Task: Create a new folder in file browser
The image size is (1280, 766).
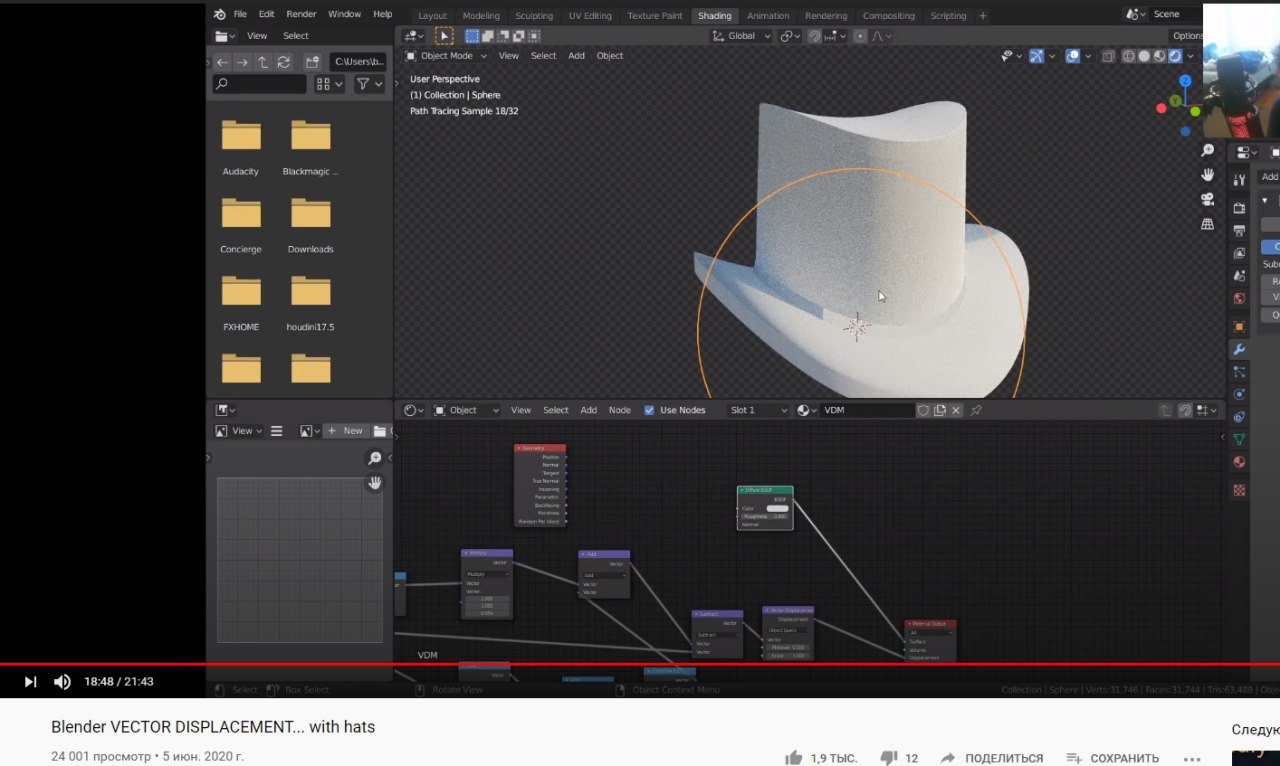Action: 313,62
